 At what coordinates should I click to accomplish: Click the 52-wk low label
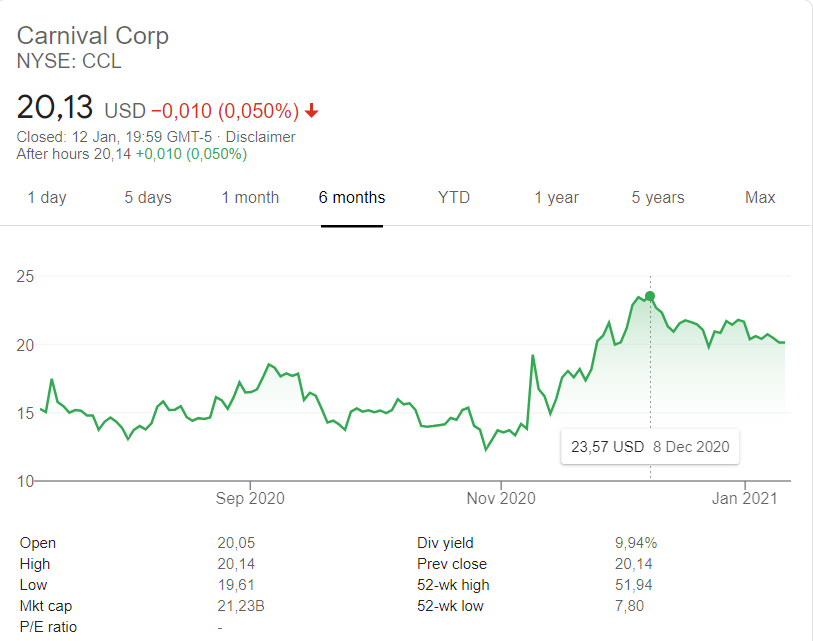(x=451, y=606)
